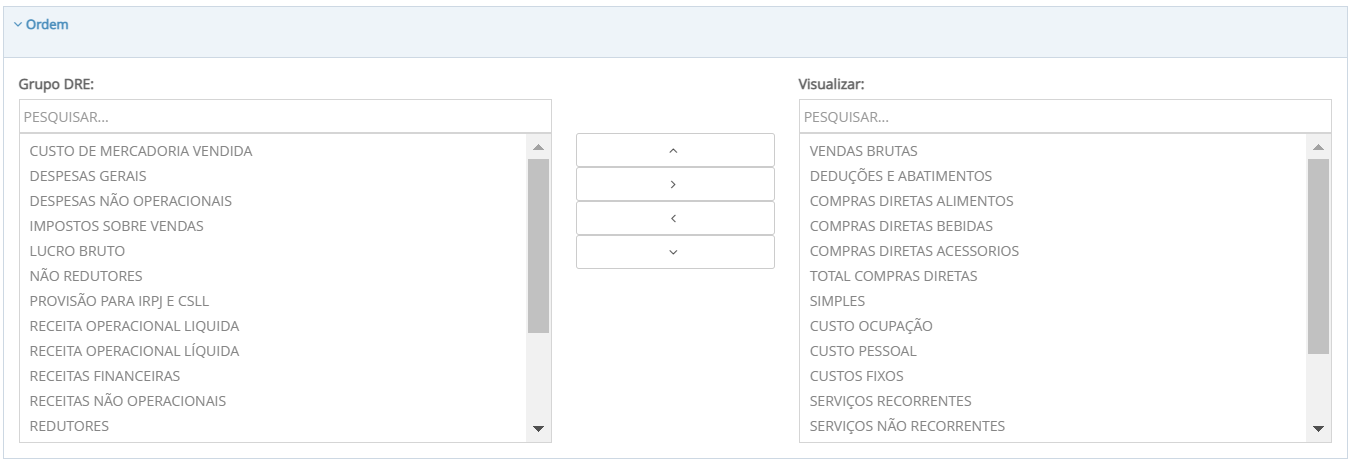The image size is (1356, 464).
Task: Click the move down arrow button
Action: click(675, 252)
